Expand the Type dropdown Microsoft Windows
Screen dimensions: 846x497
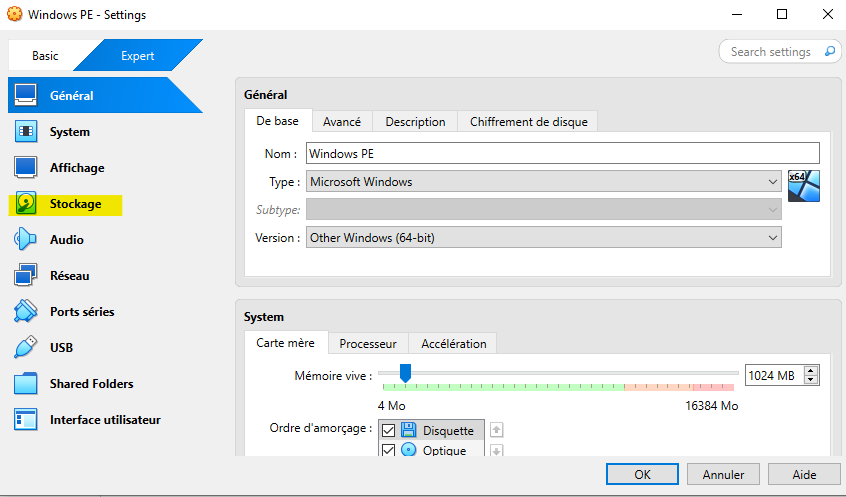[x=544, y=182]
